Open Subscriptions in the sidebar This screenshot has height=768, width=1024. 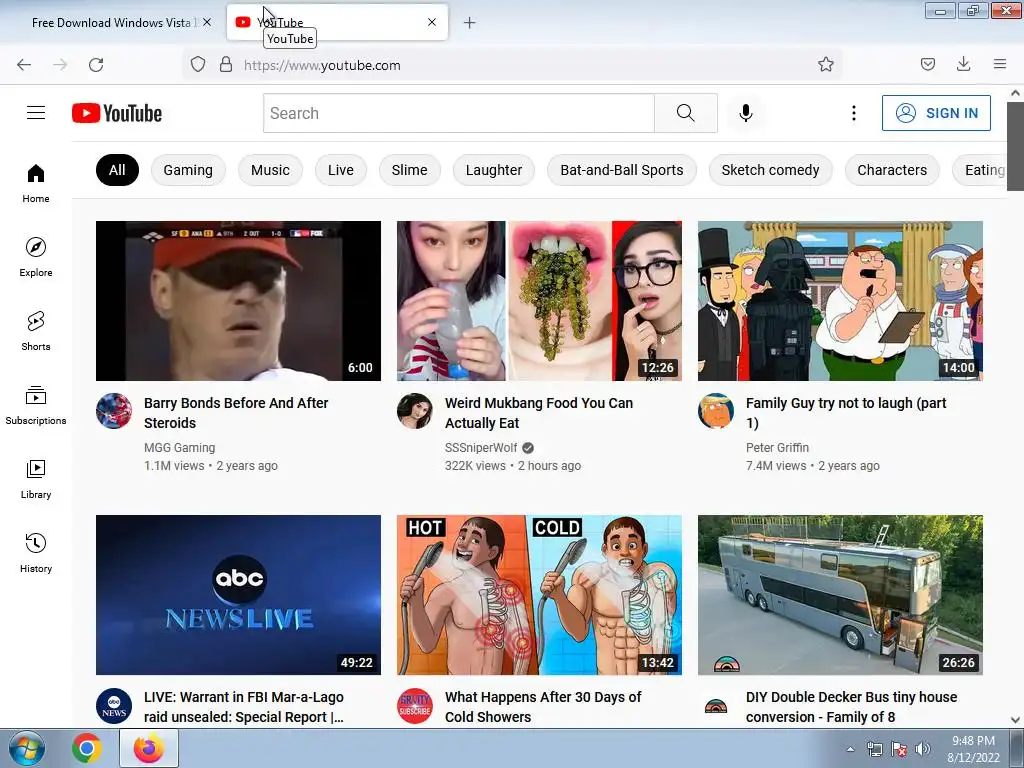[x=36, y=405]
